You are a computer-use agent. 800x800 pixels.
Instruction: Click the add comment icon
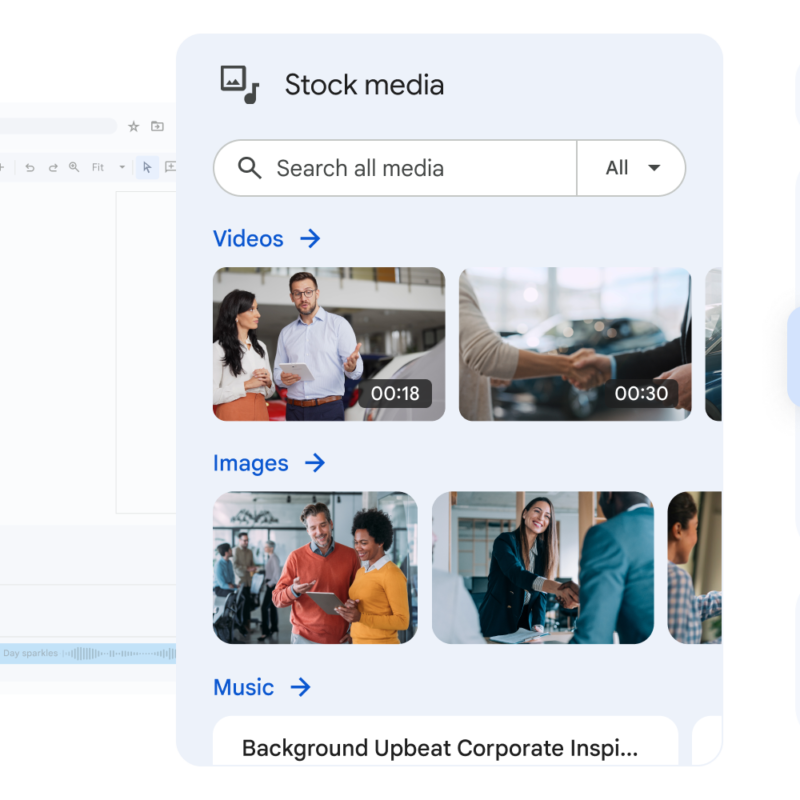click(x=170, y=167)
